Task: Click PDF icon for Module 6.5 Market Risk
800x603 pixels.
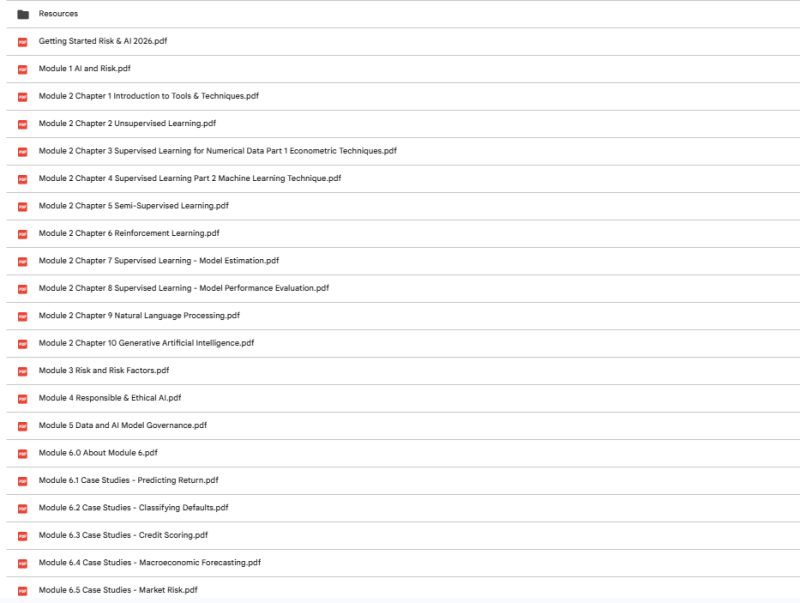Action: pyautogui.click(x=23, y=591)
